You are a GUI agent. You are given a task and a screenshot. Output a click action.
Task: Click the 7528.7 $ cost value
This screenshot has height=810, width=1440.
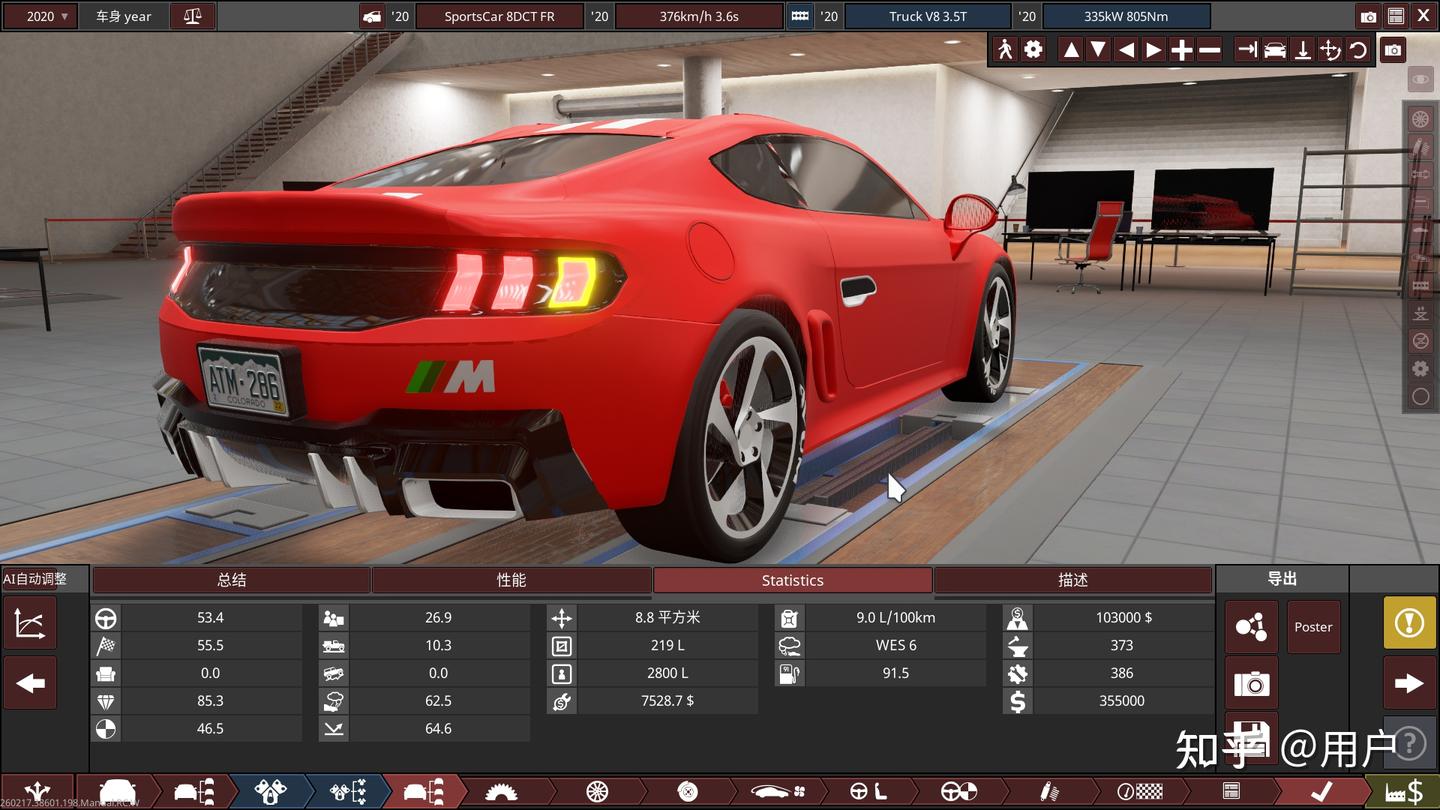(667, 701)
